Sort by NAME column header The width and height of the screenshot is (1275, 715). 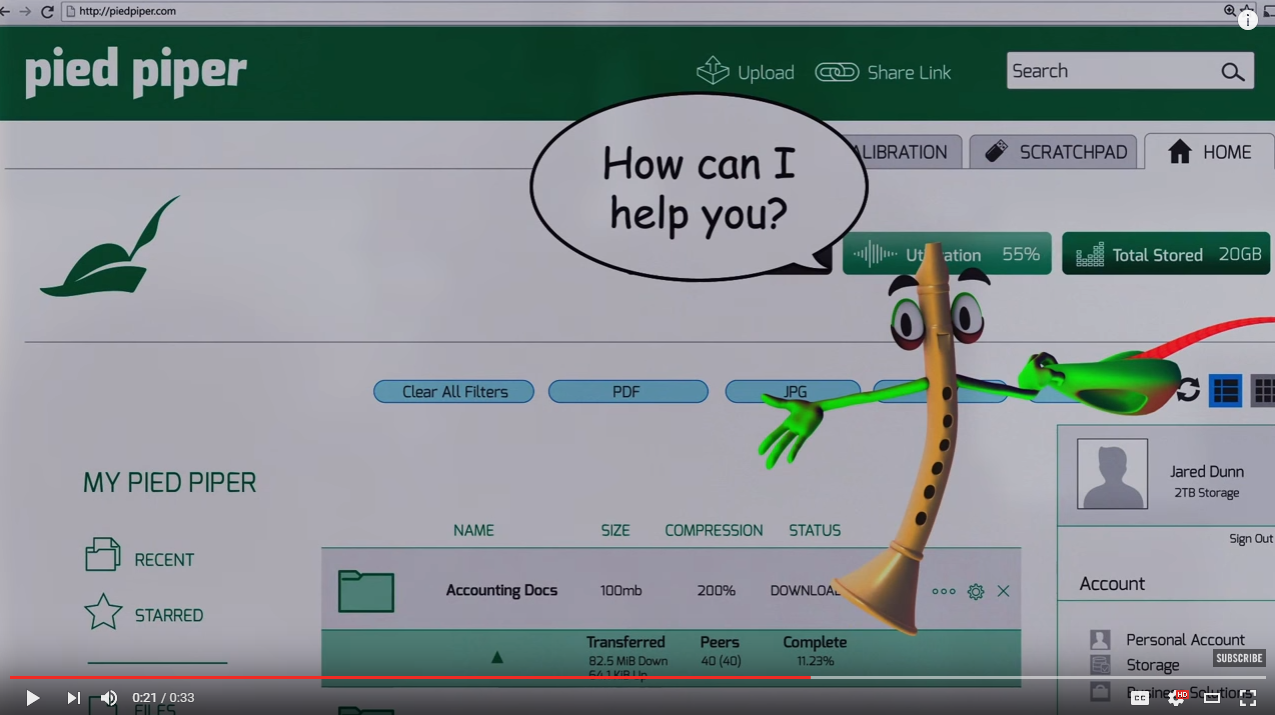(473, 530)
